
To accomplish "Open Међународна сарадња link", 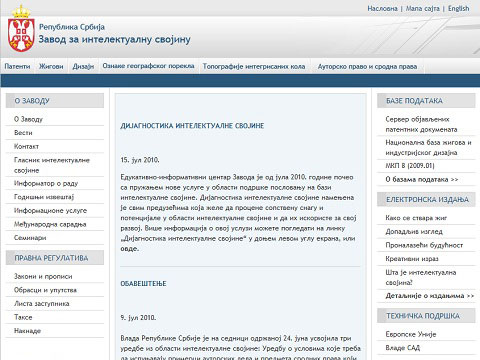I will 50,224.
